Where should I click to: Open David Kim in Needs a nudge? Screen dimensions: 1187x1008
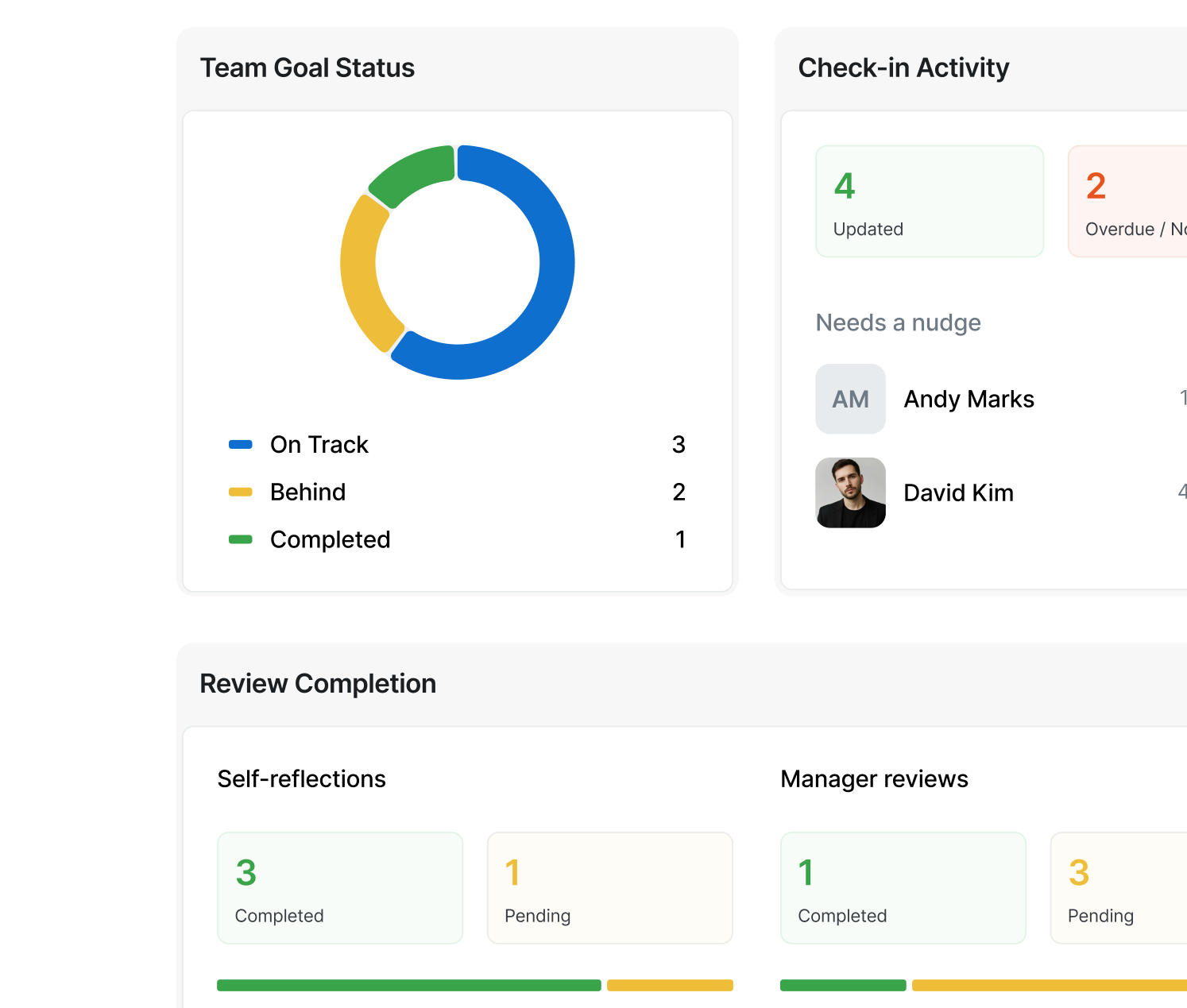point(1001,492)
